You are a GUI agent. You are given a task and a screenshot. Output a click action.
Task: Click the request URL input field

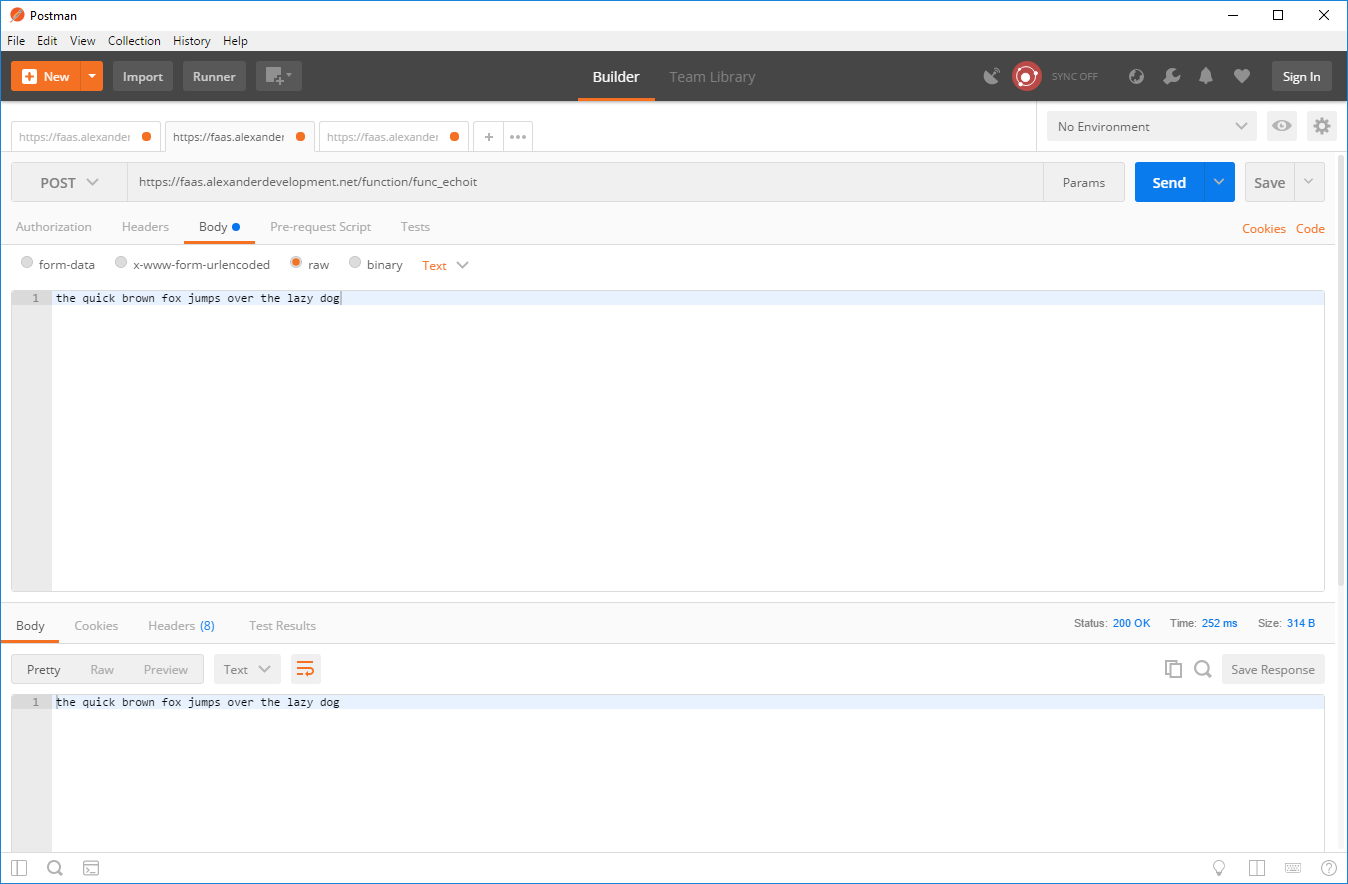click(x=585, y=183)
